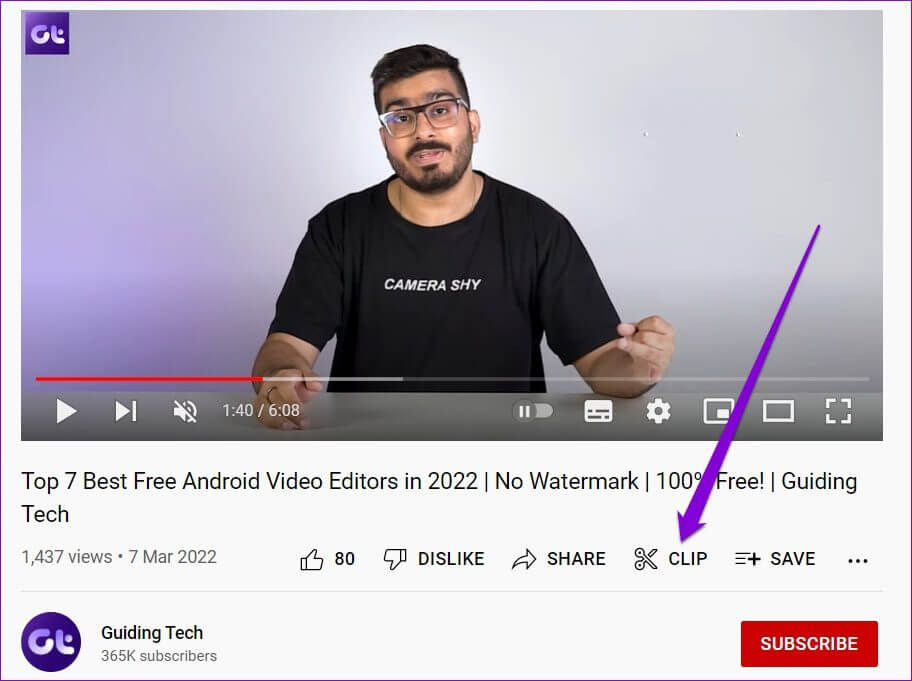Save video to a playlist
This screenshot has height=681, width=912.
pyautogui.click(x=775, y=559)
